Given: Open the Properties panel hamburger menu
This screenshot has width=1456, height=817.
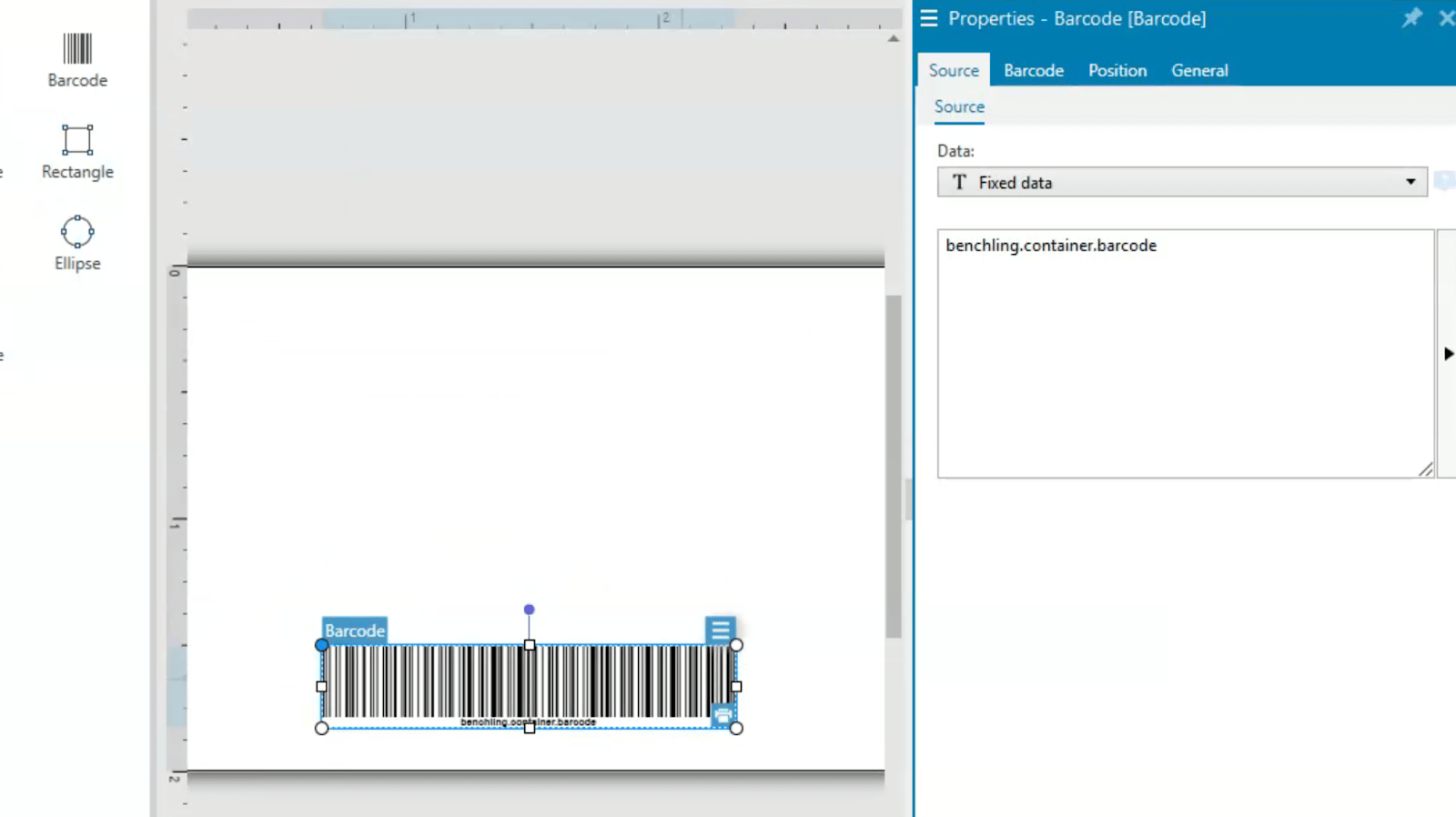Looking at the screenshot, I should click(x=928, y=18).
